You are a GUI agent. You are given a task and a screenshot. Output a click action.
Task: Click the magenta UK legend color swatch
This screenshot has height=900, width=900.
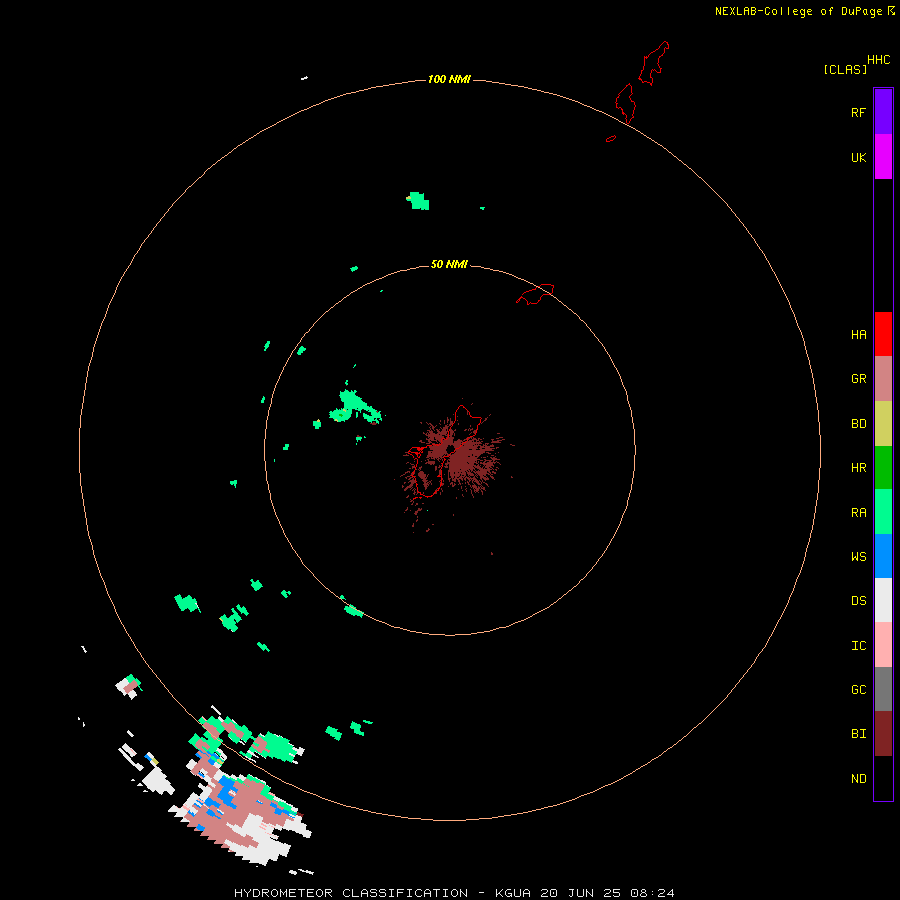tap(883, 157)
